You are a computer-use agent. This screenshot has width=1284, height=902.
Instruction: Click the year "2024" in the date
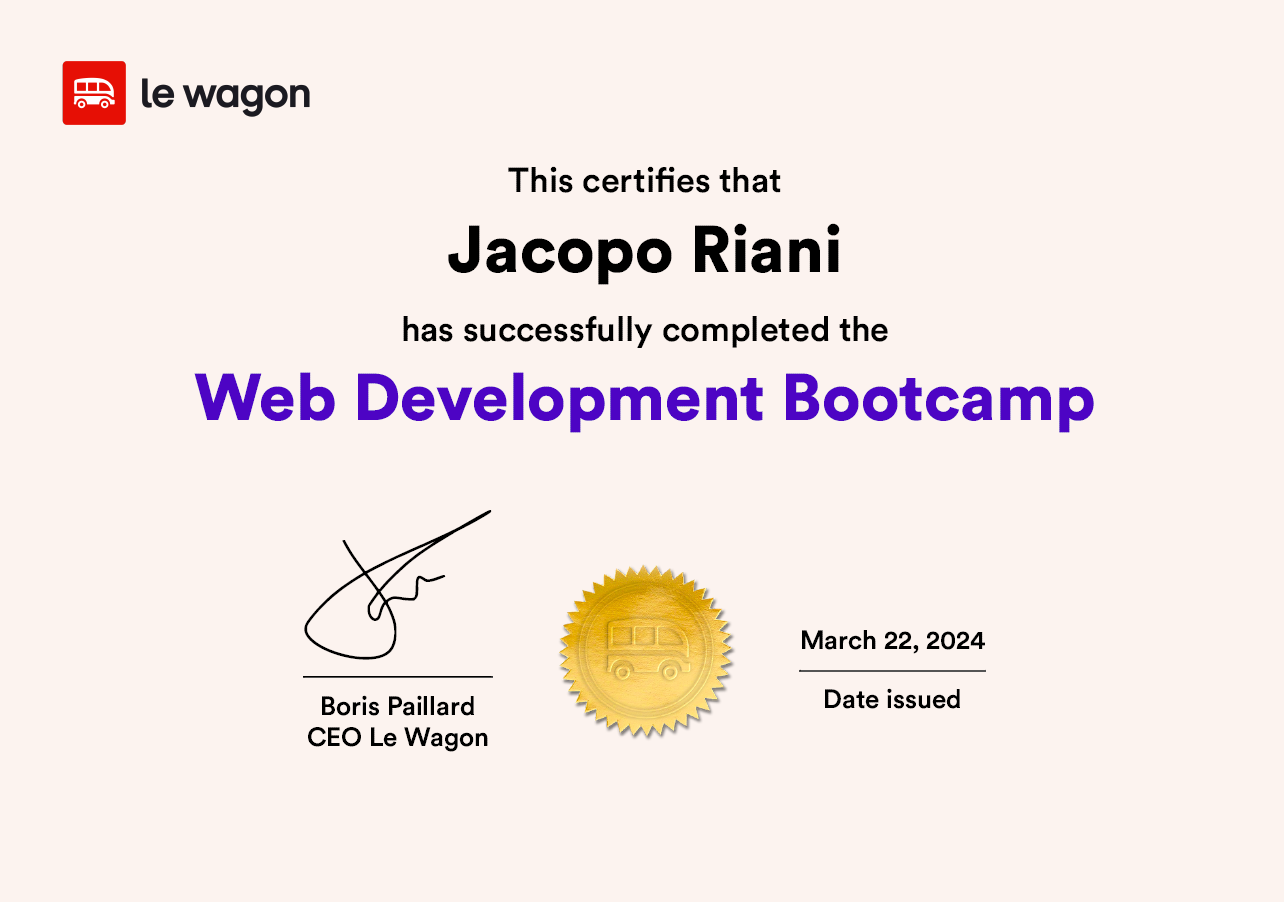(x=955, y=640)
